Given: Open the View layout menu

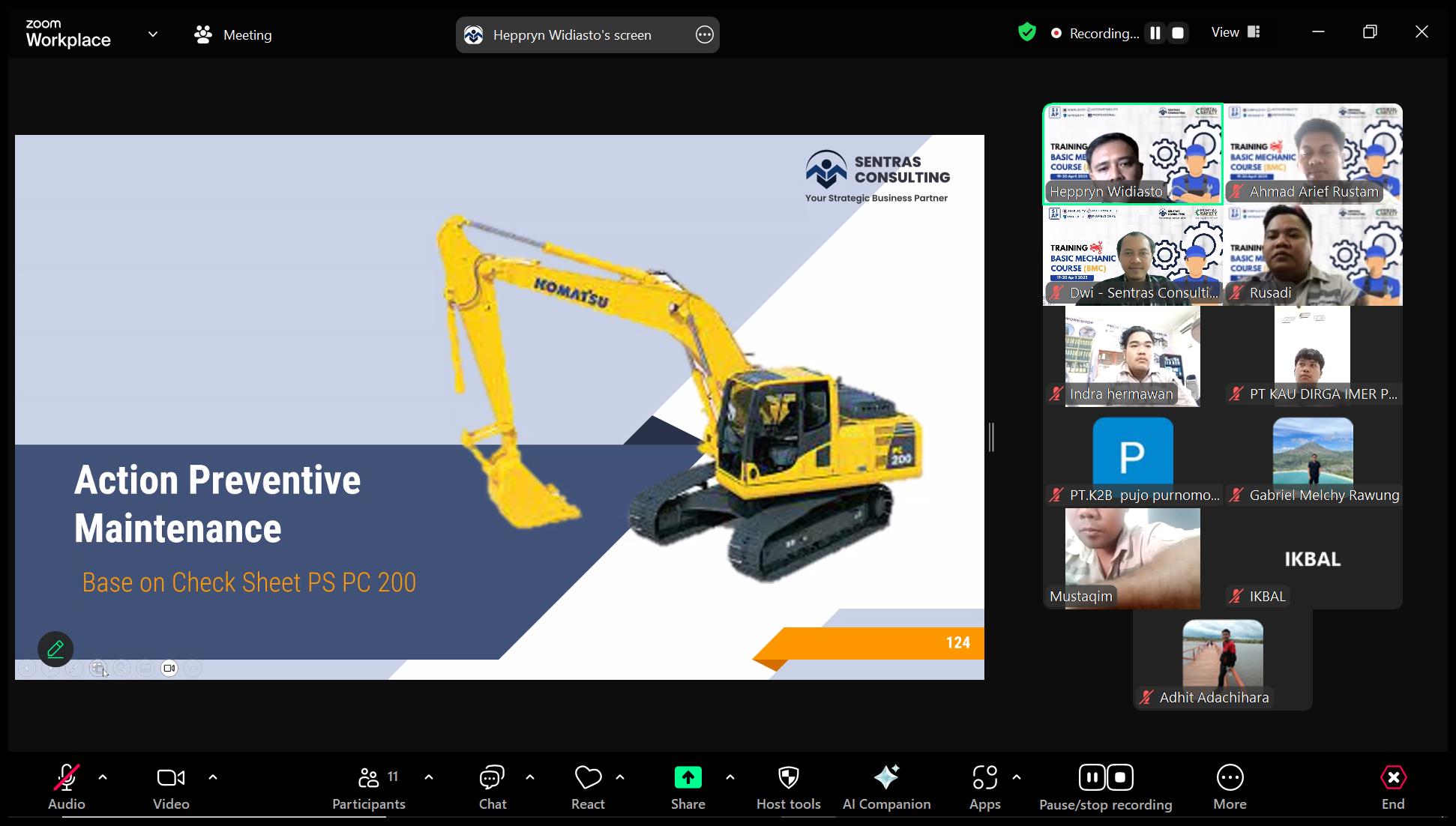Looking at the screenshot, I should 1236,32.
